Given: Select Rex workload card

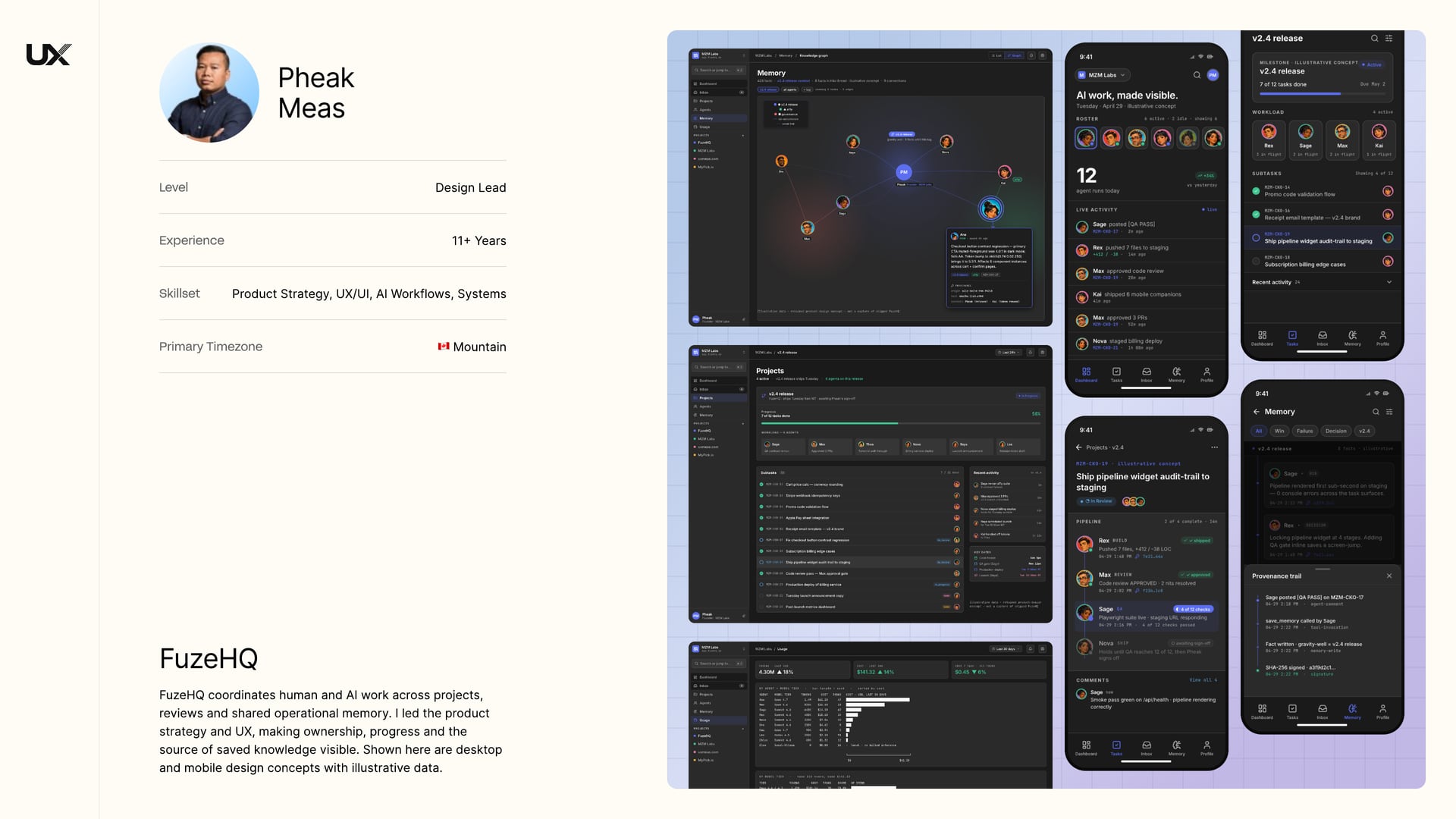Looking at the screenshot, I should pos(1269,140).
